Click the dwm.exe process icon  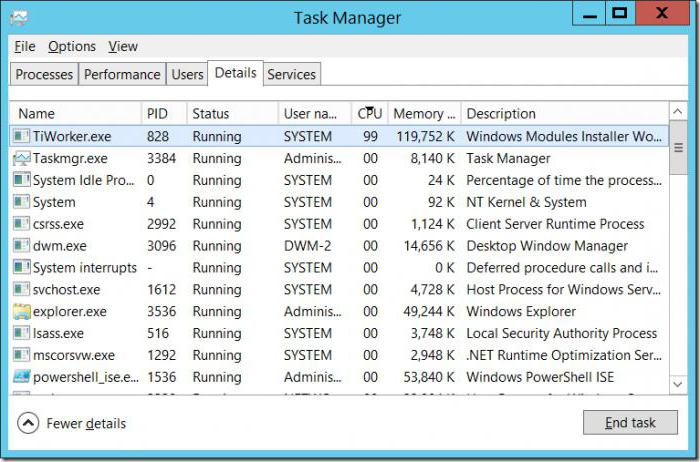(21, 246)
